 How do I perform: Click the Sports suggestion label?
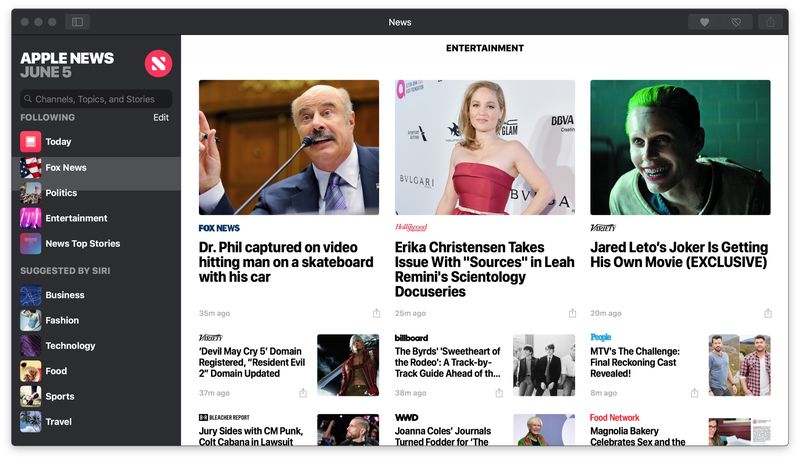point(60,396)
